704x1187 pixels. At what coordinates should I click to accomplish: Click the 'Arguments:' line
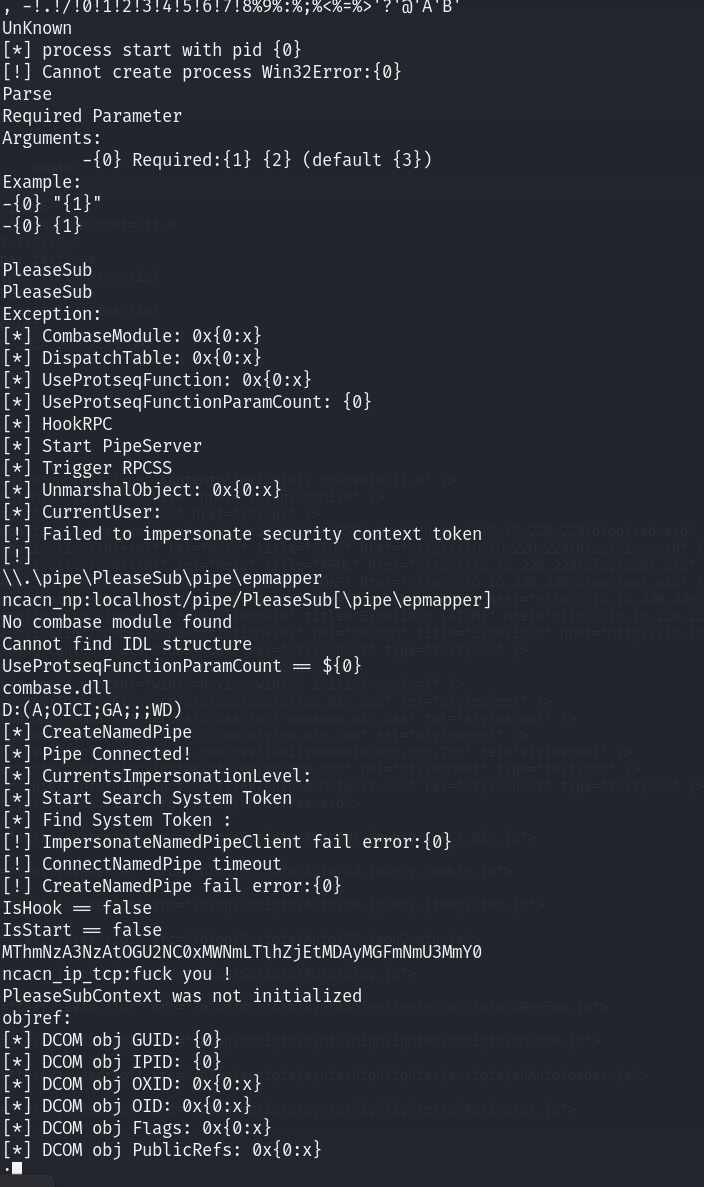click(52, 138)
